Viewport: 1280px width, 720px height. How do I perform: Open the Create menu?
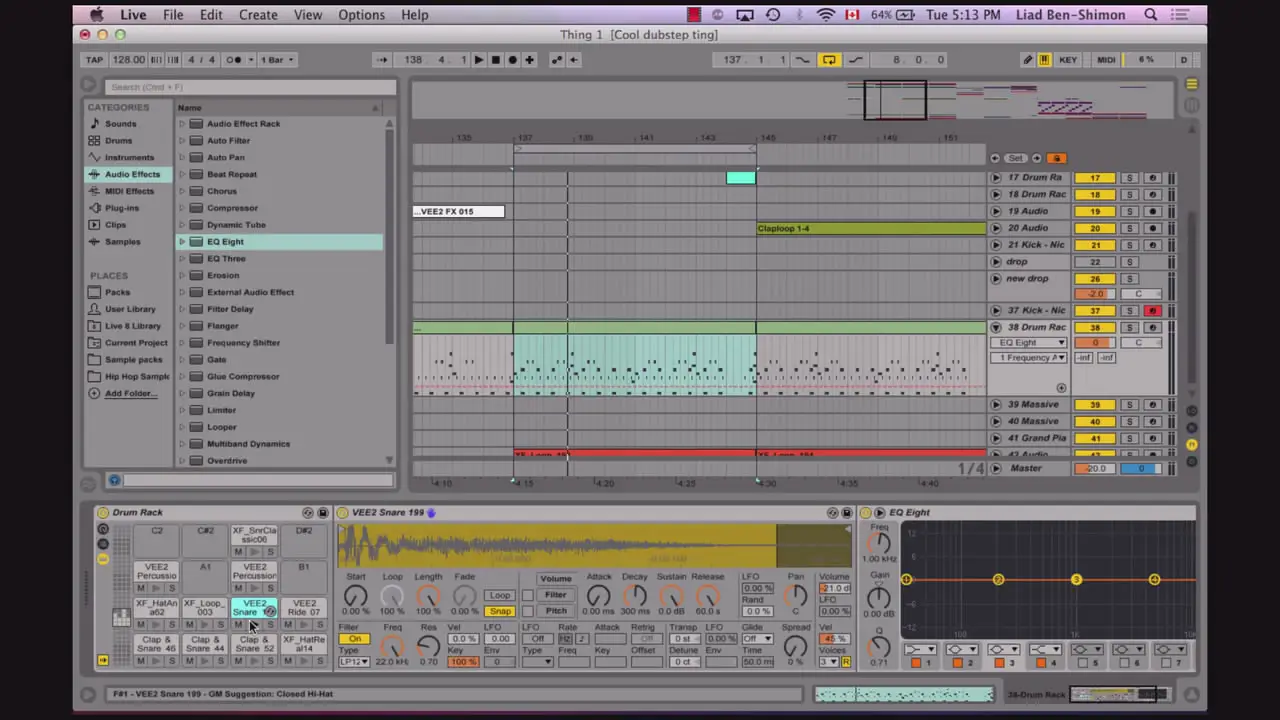pyautogui.click(x=258, y=15)
